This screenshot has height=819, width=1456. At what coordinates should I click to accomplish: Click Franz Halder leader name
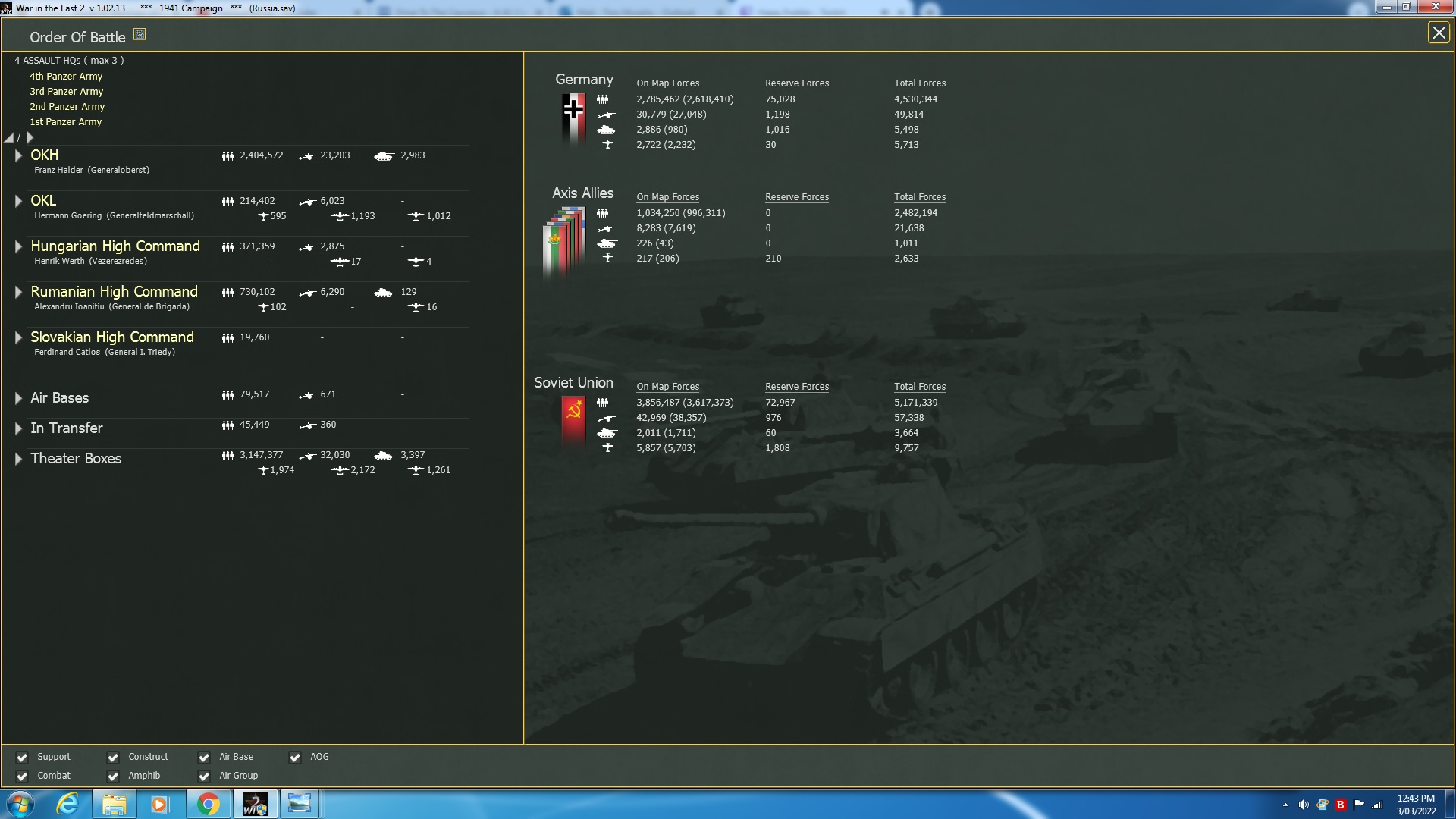tap(92, 170)
